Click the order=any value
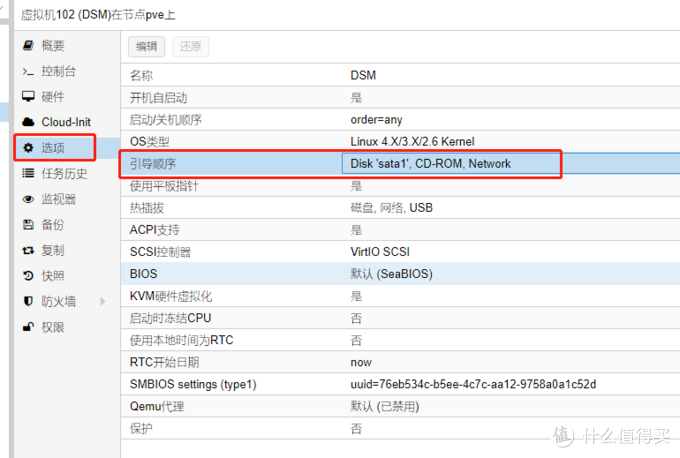This screenshot has width=680, height=458. (x=376, y=120)
